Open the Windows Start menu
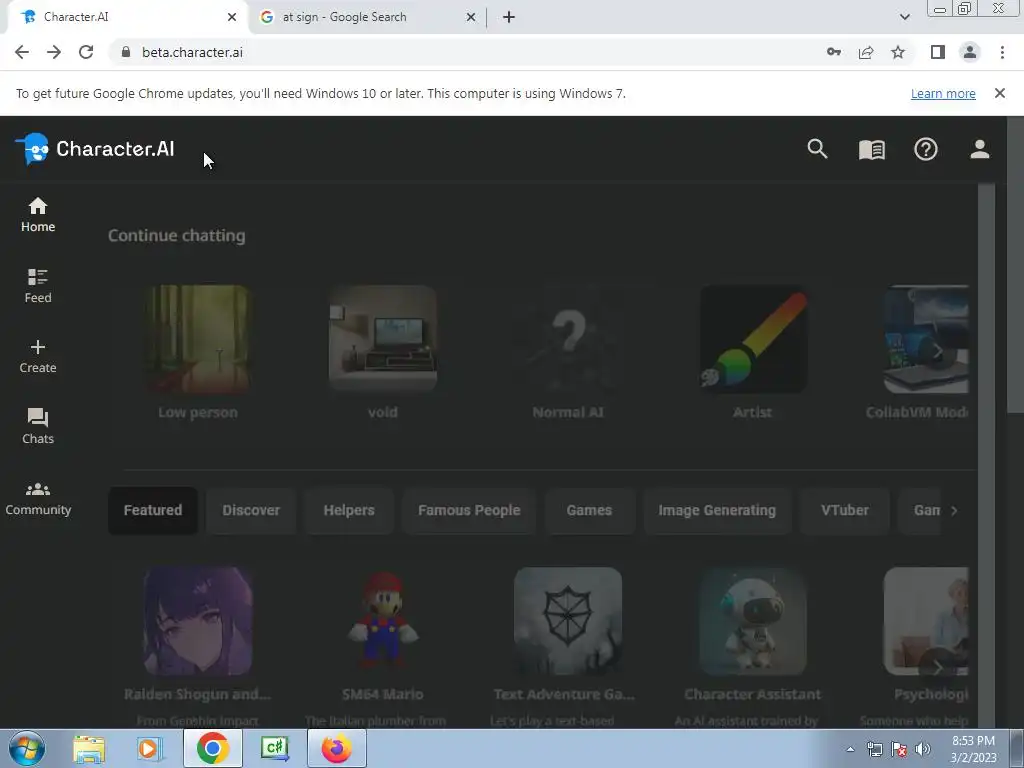Image resolution: width=1024 pixels, height=768 pixels. (27, 748)
